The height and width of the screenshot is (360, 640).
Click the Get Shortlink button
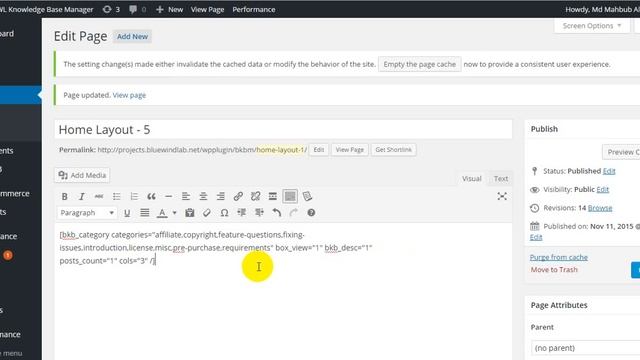[x=393, y=150]
